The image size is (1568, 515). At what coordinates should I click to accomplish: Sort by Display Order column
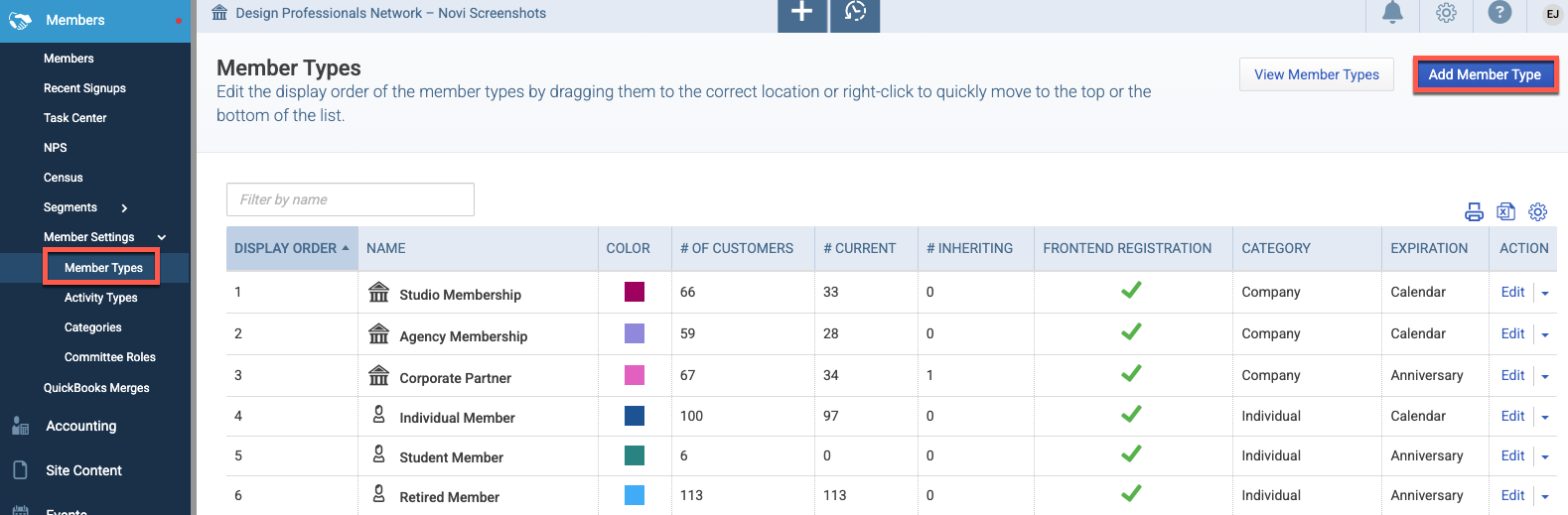292,248
